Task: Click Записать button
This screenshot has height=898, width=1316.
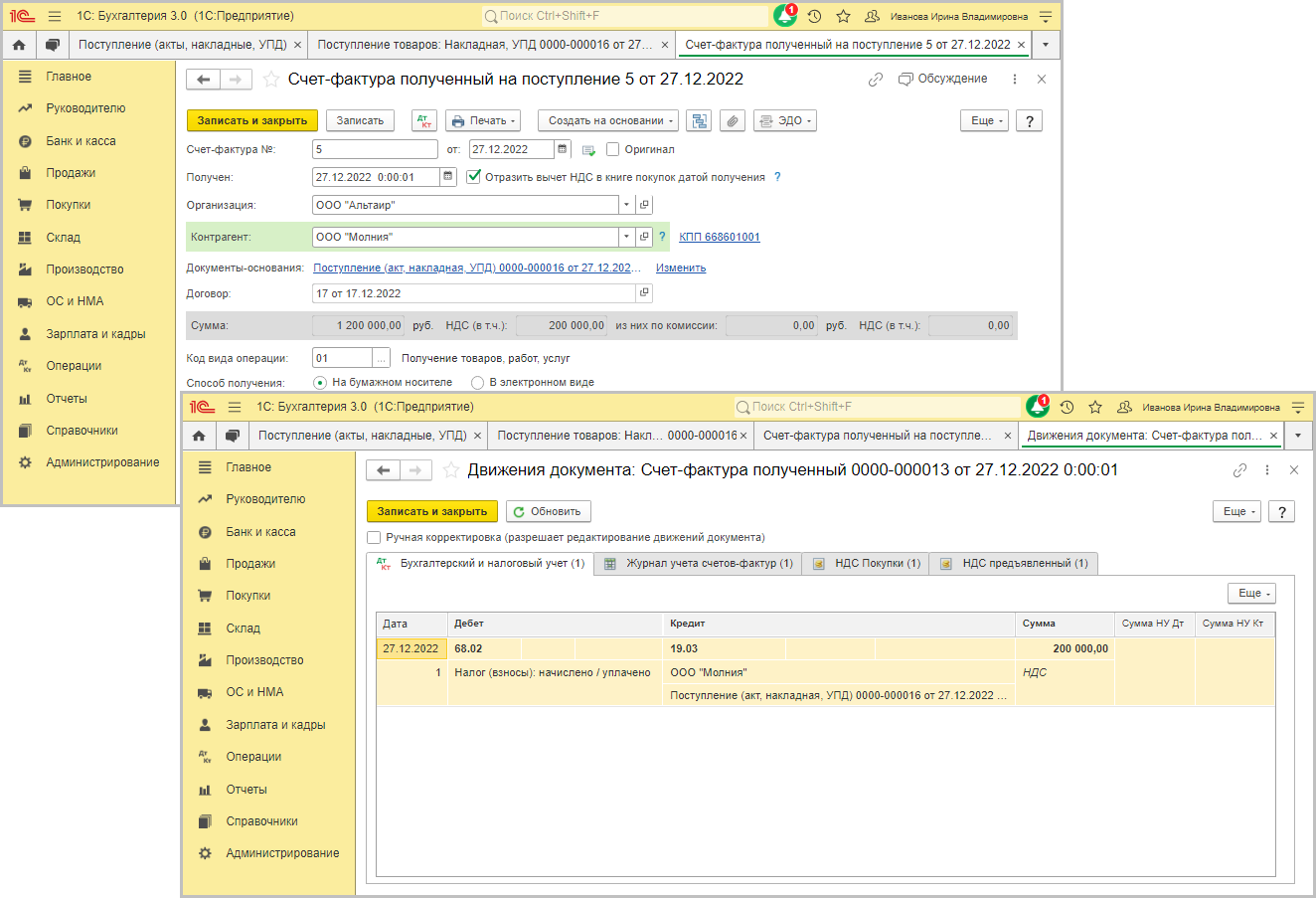Action: 360,120
